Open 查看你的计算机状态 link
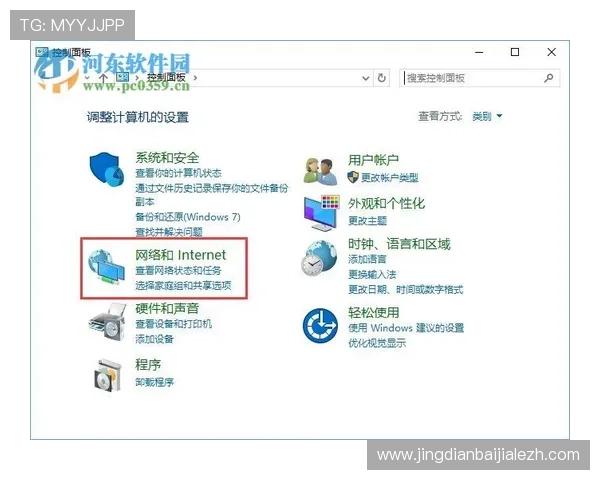Viewport: 600px width, 480px height. [x=178, y=173]
